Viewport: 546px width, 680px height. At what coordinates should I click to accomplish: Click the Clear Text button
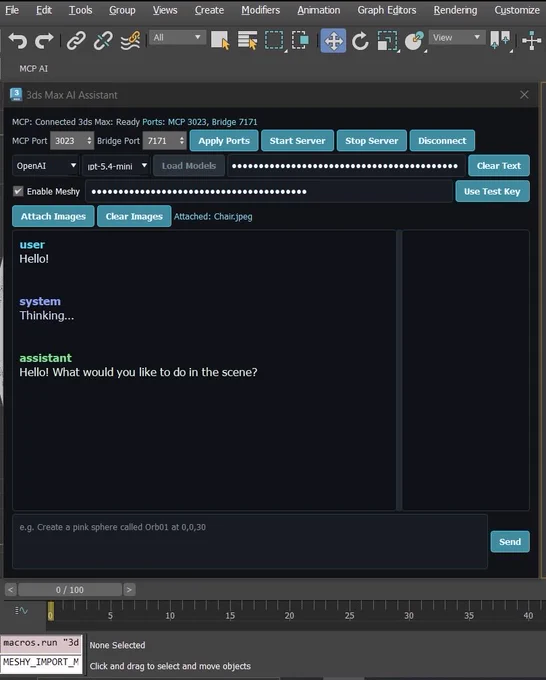click(499, 166)
